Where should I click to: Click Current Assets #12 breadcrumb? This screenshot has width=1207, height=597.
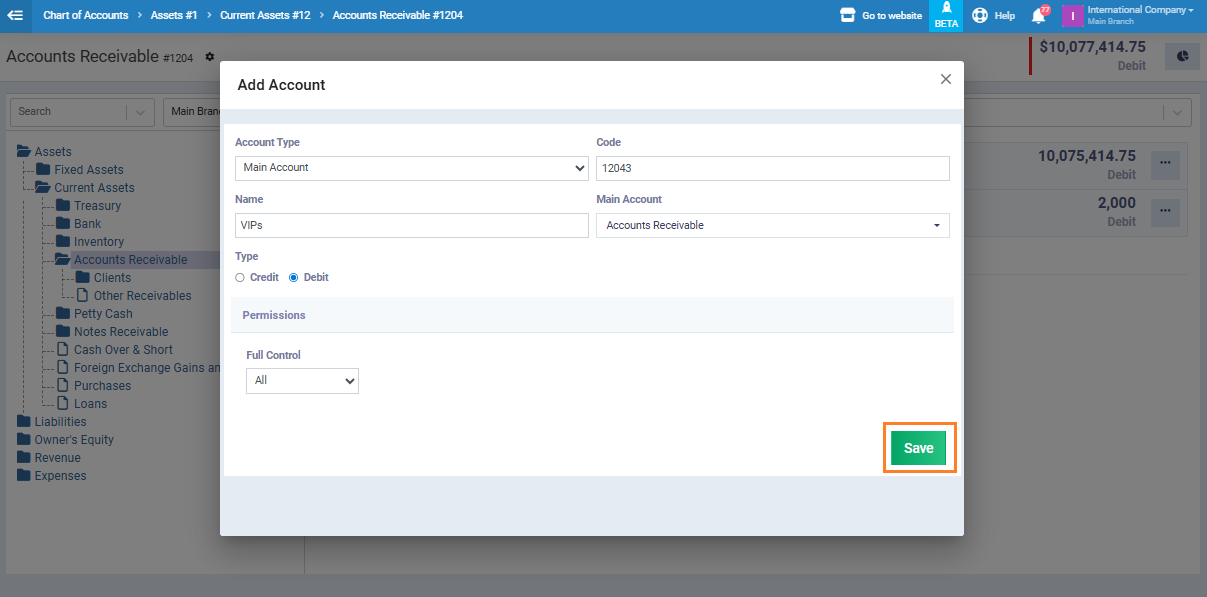click(x=265, y=15)
